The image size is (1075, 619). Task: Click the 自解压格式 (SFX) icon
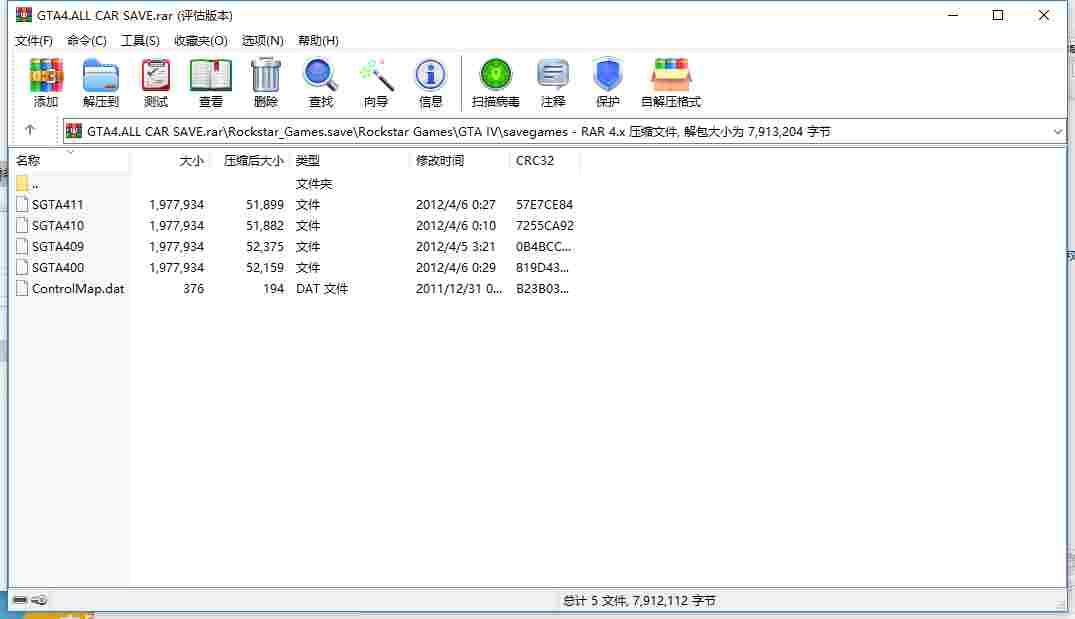[671, 82]
